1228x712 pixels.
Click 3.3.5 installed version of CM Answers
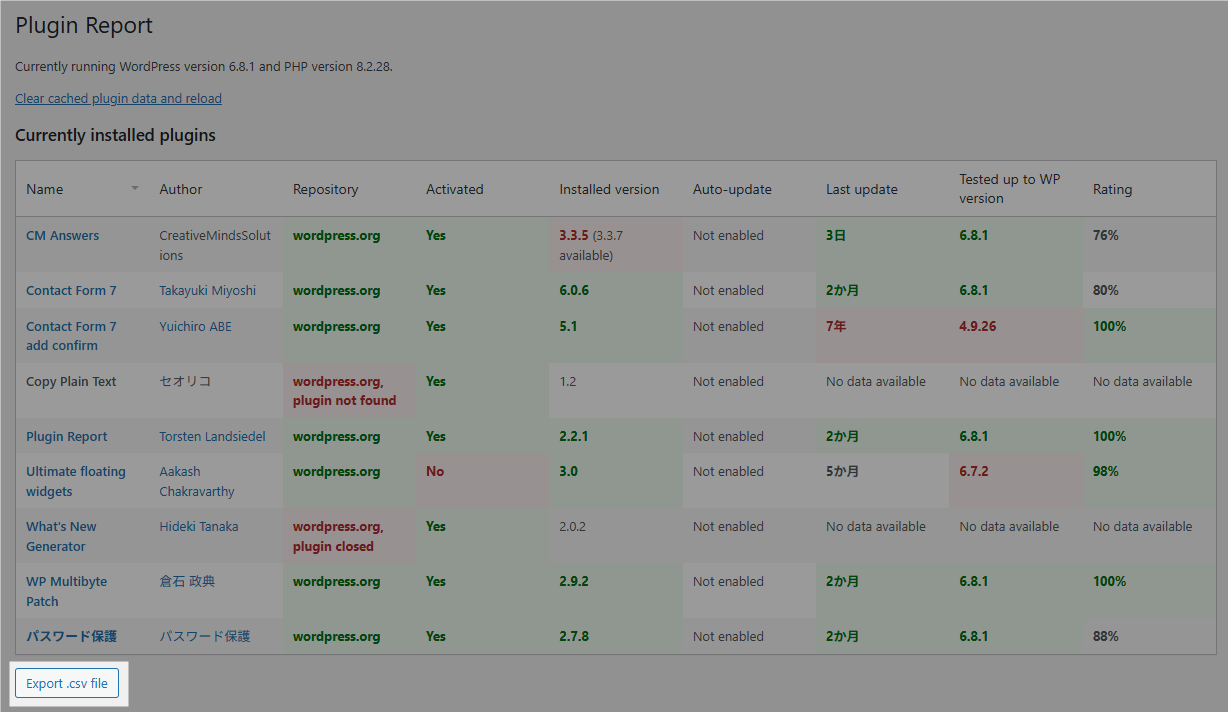(574, 236)
